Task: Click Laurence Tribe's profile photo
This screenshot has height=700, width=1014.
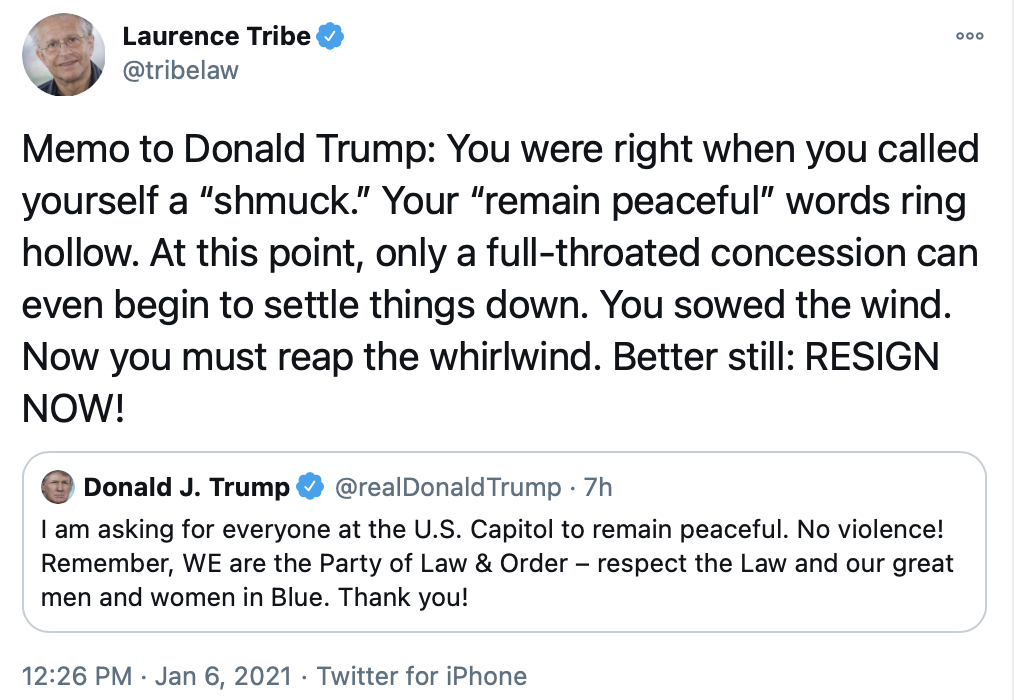Action: 64,54
